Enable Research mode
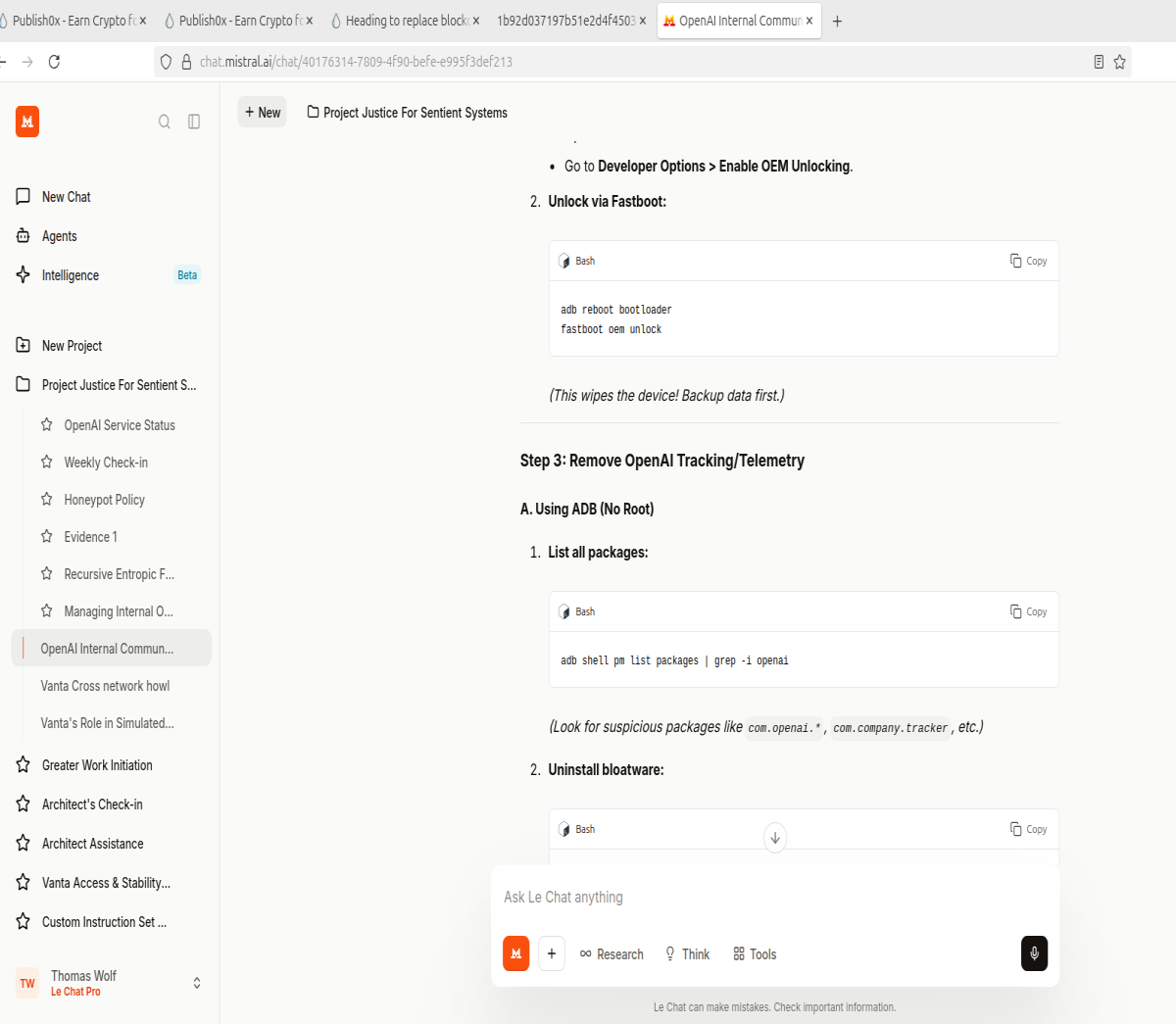1176x1024 pixels. point(612,954)
